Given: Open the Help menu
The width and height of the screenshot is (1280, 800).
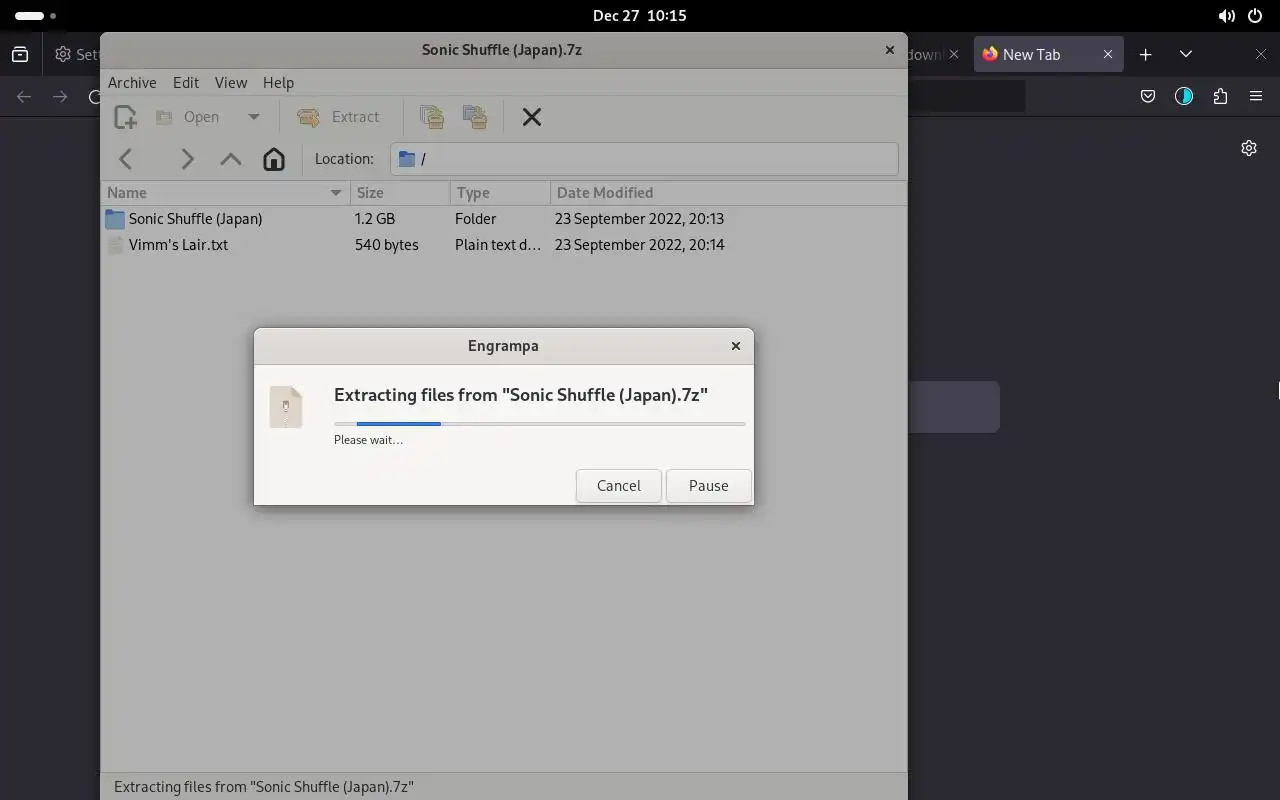Looking at the screenshot, I should 278,82.
